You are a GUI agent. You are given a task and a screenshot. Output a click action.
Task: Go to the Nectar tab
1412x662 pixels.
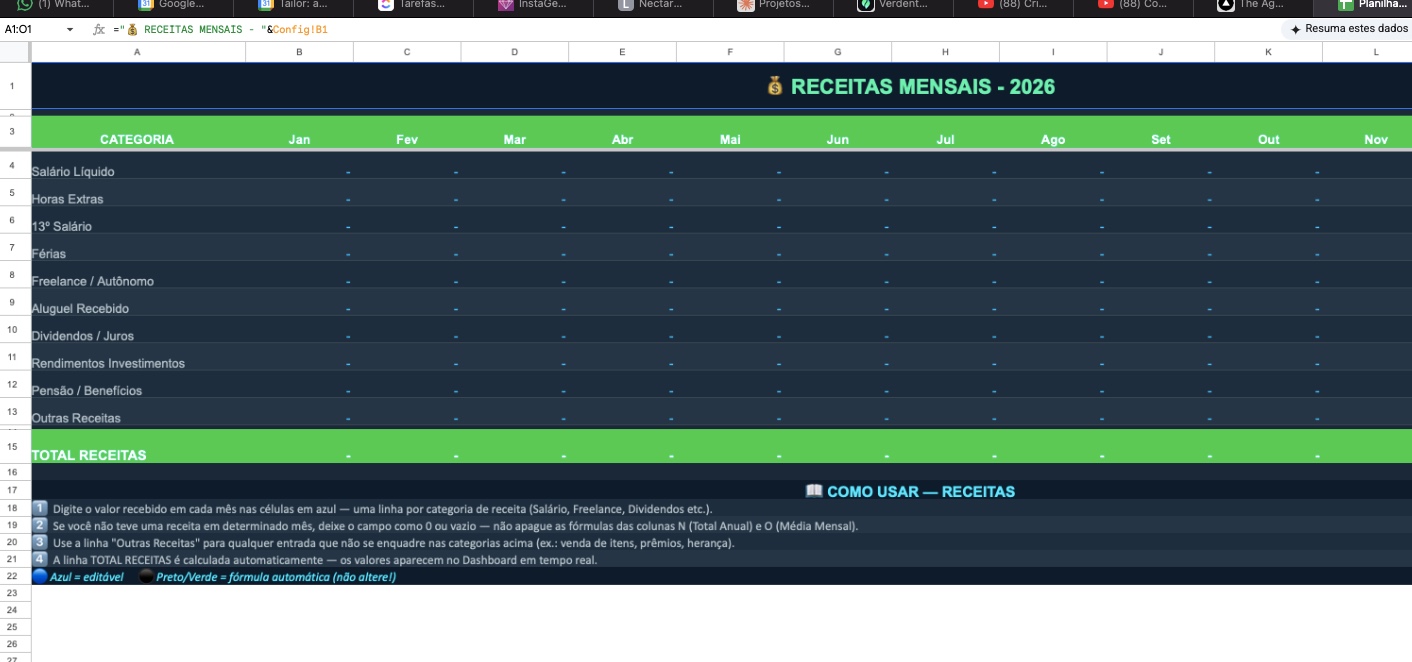coord(655,5)
